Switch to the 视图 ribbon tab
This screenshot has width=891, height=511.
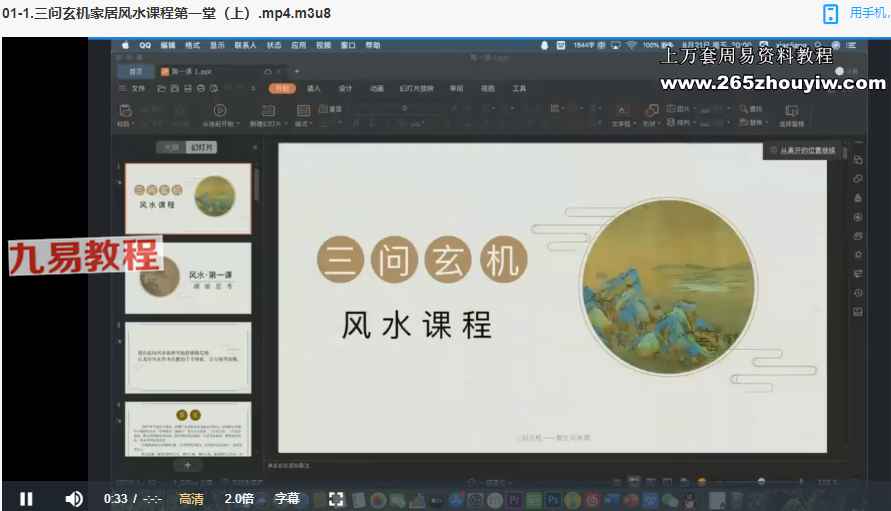click(x=488, y=89)
